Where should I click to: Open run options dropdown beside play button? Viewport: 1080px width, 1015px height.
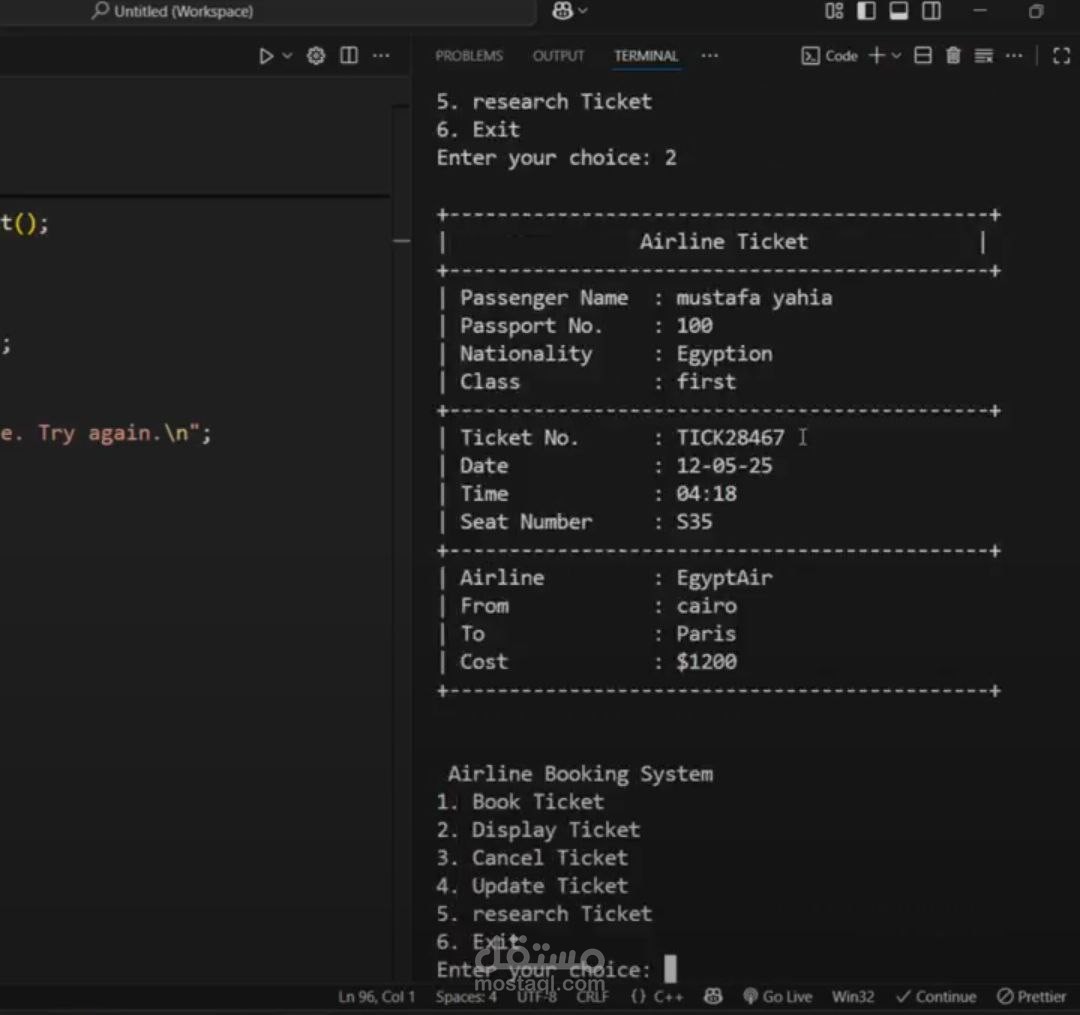click(288, 56)
